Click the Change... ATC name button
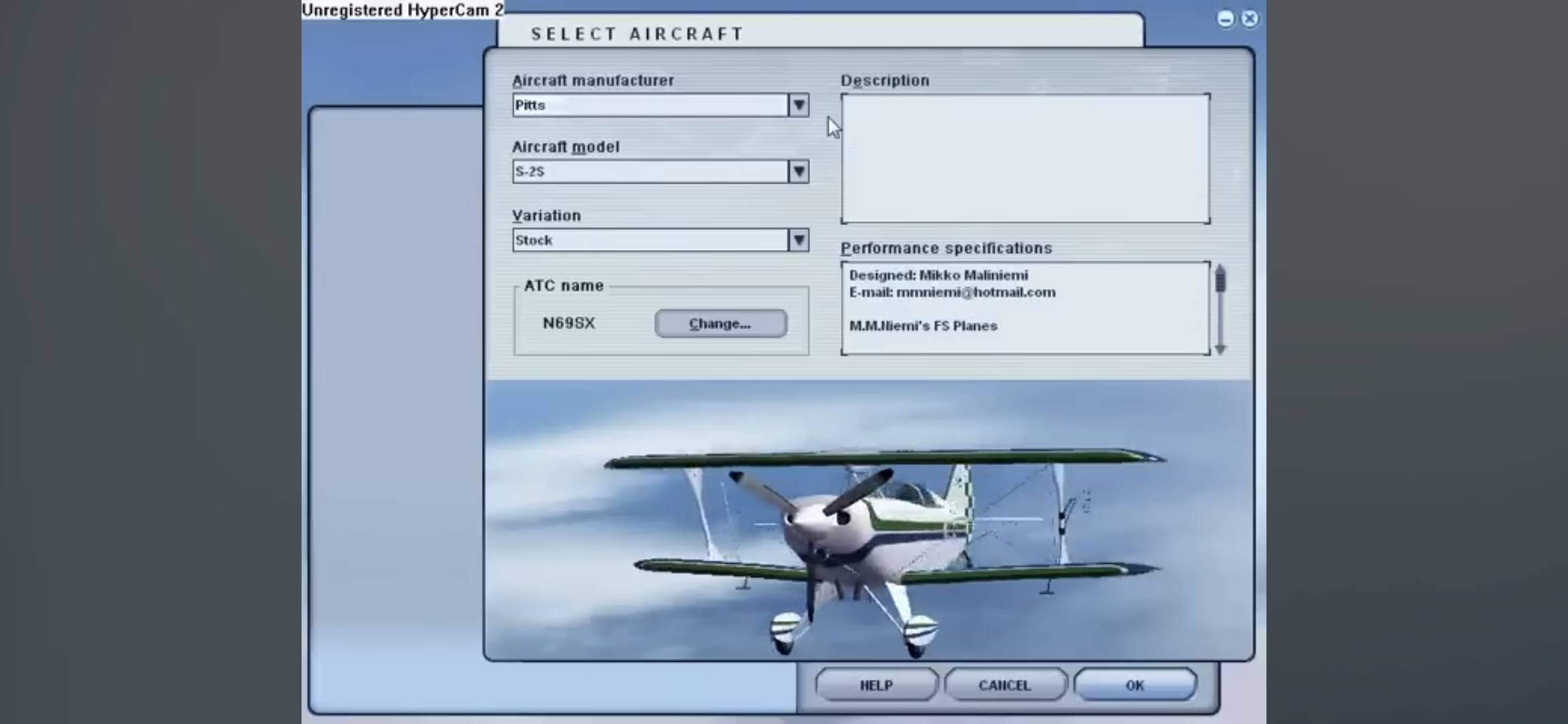Viewport: 1568px width, 724px height. [720, 324]
